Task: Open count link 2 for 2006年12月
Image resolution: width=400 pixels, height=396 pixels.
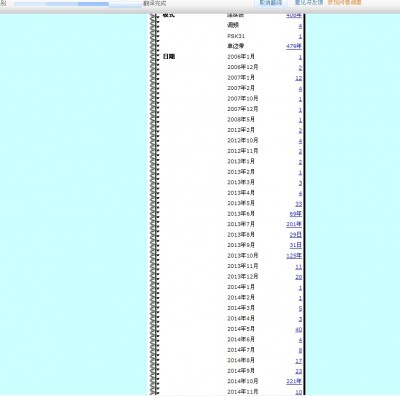Action: [300, 68]
